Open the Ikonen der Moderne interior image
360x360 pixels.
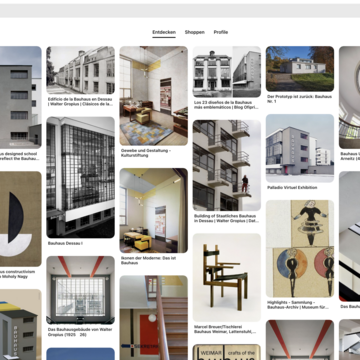click(x=154, y=211)
